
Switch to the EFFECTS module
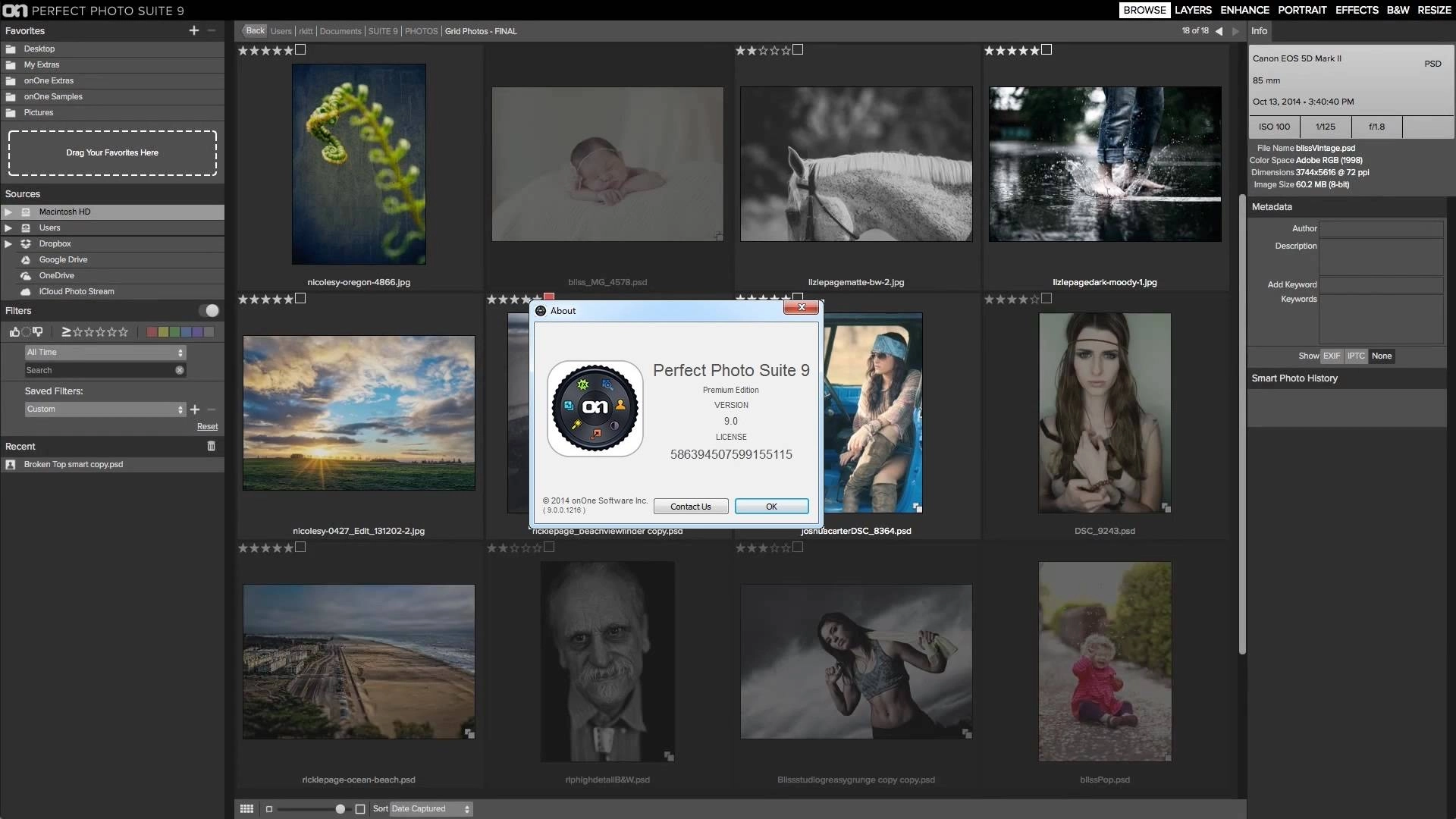pyautogui.click(x=1357, y=10)
